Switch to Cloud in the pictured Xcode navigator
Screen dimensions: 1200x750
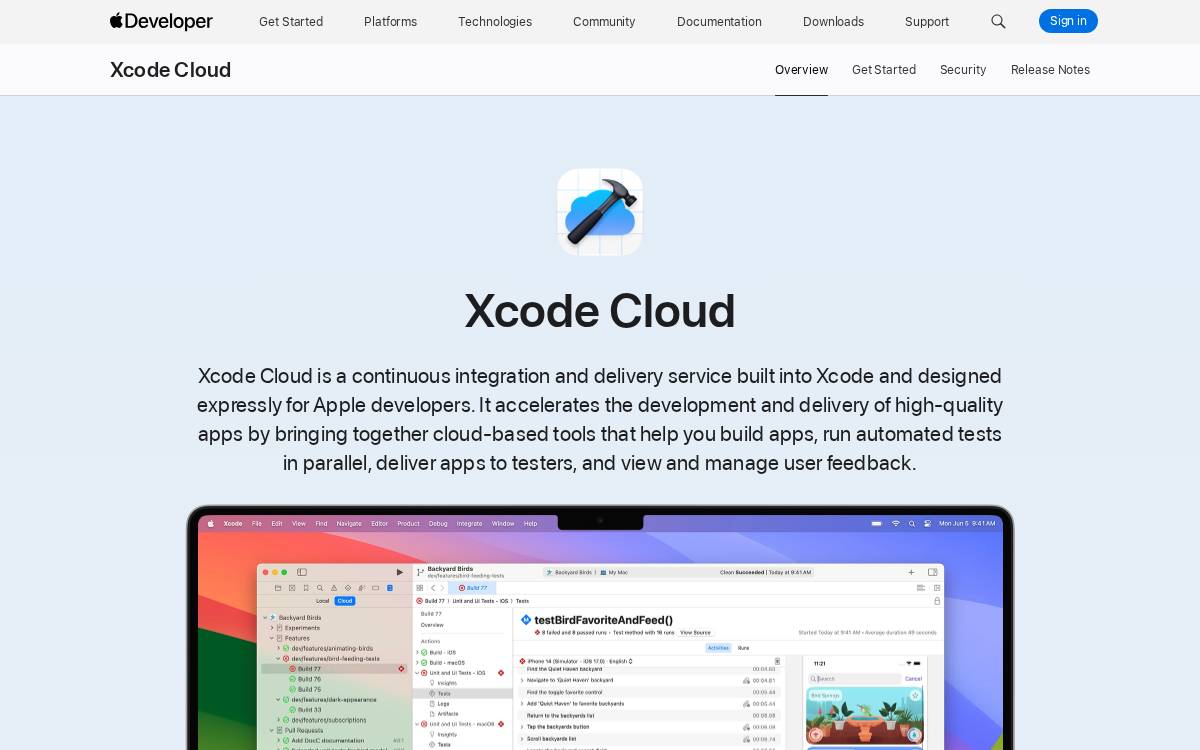(345, 601)
